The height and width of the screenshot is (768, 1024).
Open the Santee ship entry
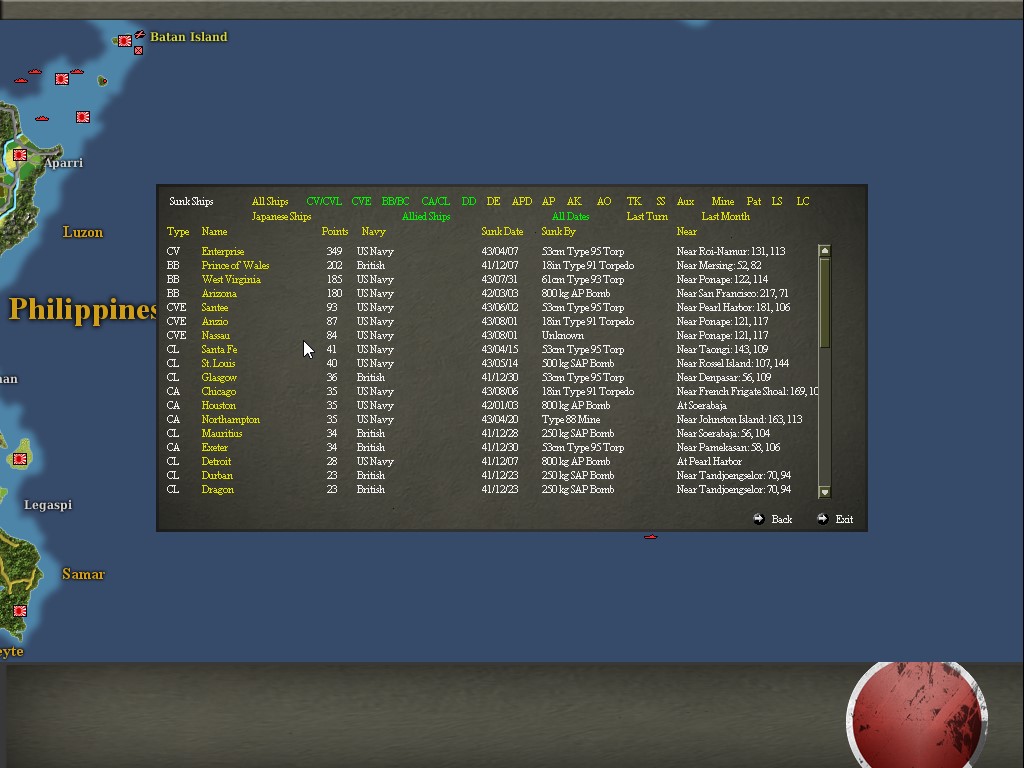point(215,308)
